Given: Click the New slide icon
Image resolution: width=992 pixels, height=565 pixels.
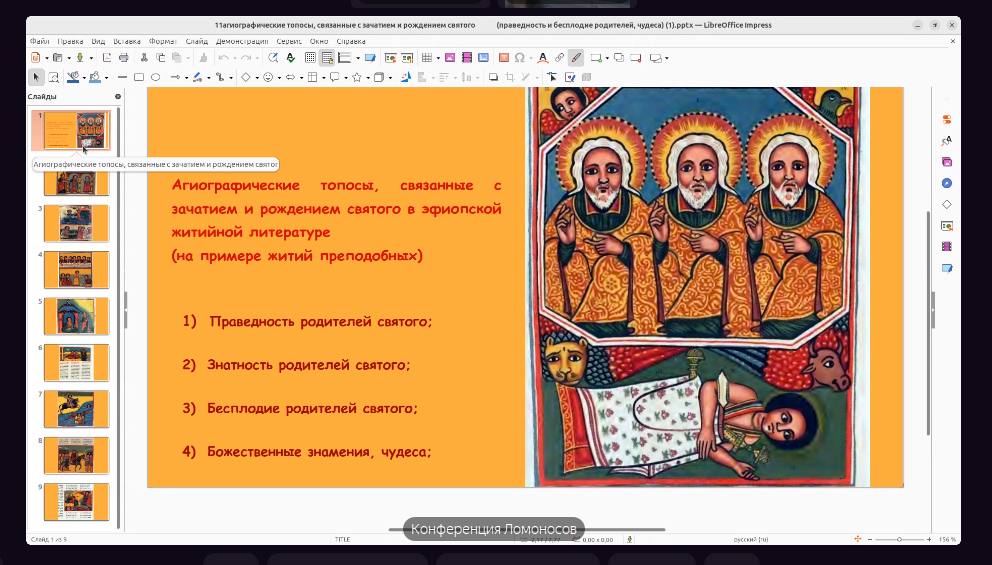Looking at the screenshot, I should click(x=596, y=58).
